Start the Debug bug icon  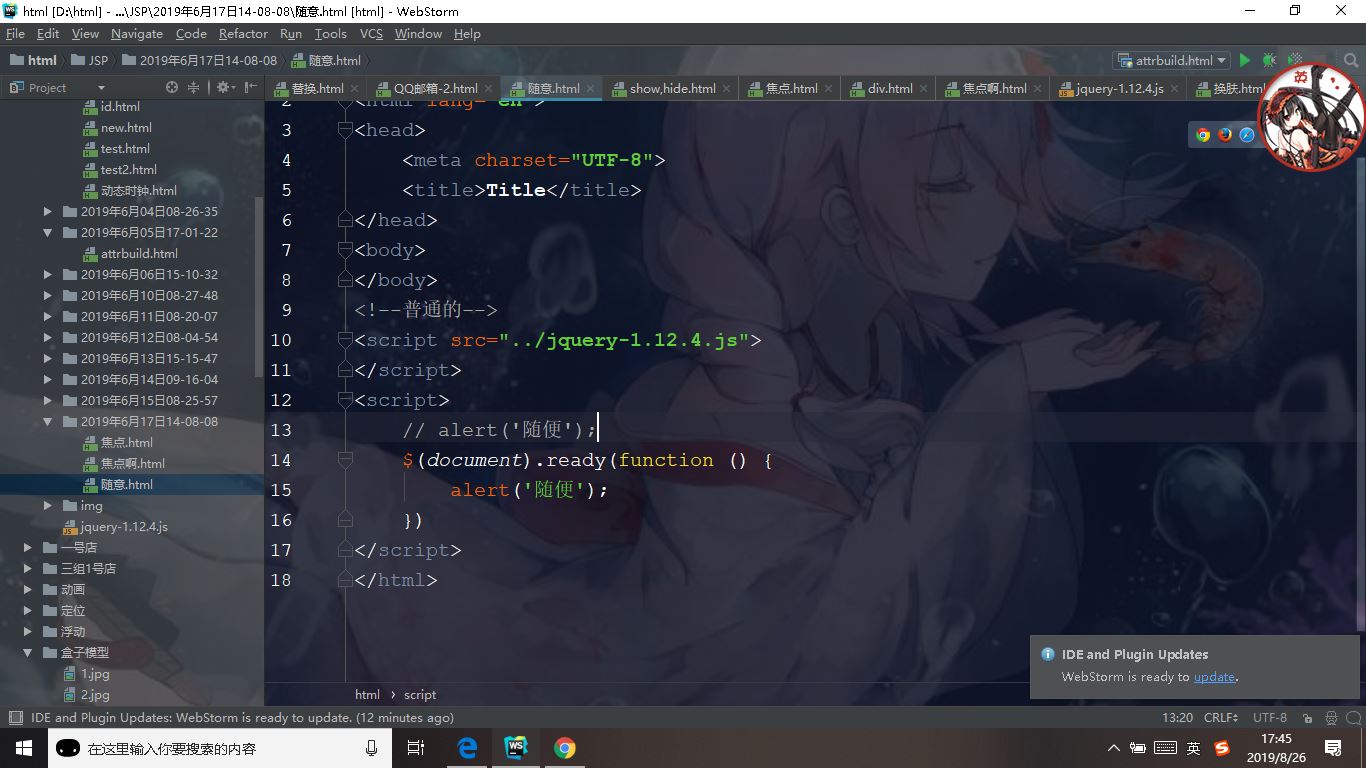(1269, 61)
